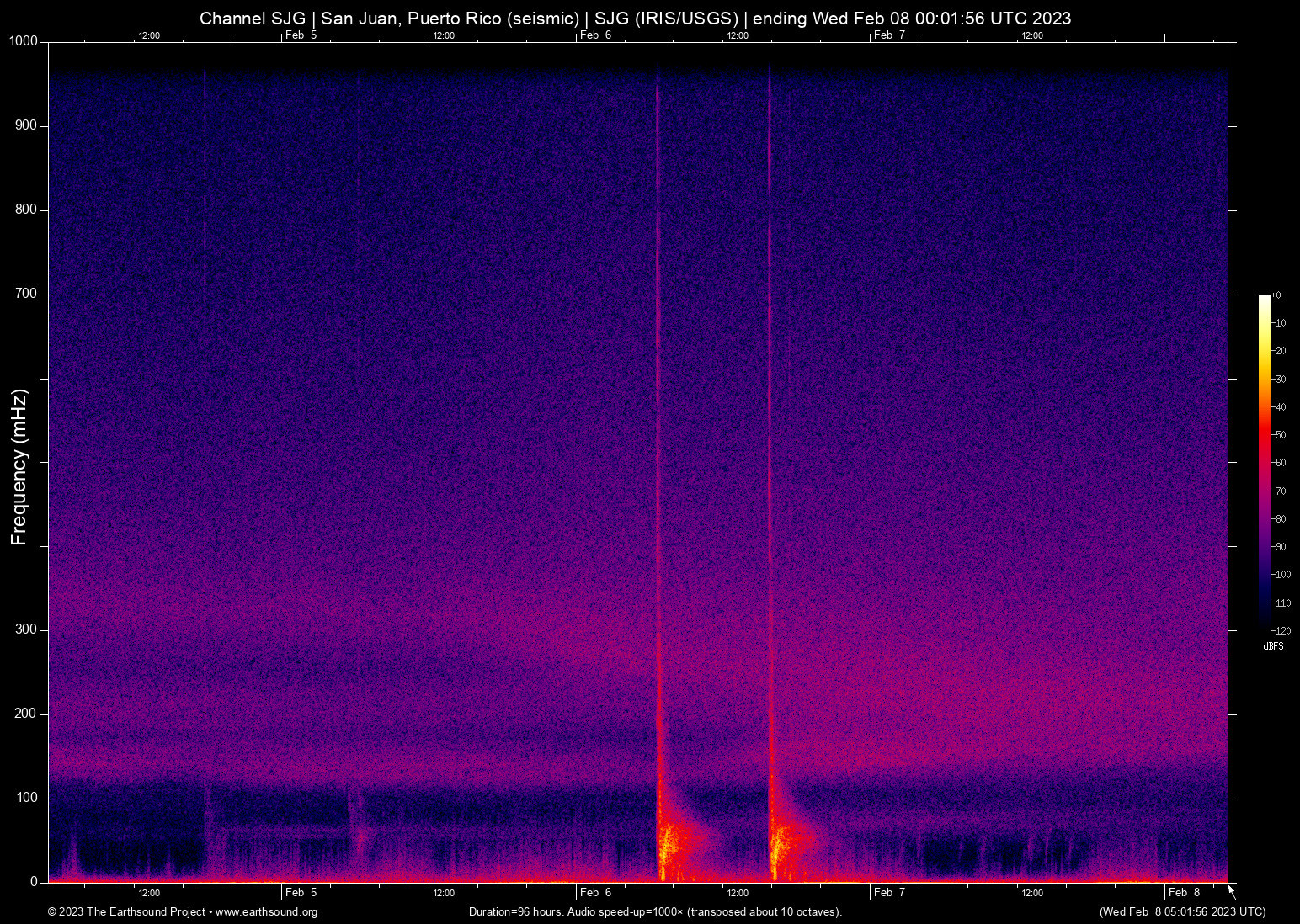Click the first 12:00 tick on top axis
1300x924 pixels.
click(150, 35)
